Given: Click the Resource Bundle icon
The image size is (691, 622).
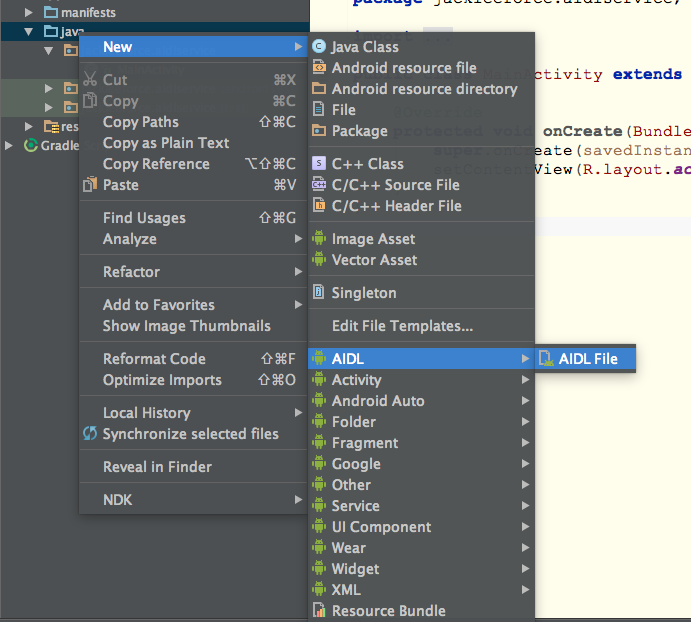Looking at the screenshot, I should pyautogui.click(x=319, y=611).
